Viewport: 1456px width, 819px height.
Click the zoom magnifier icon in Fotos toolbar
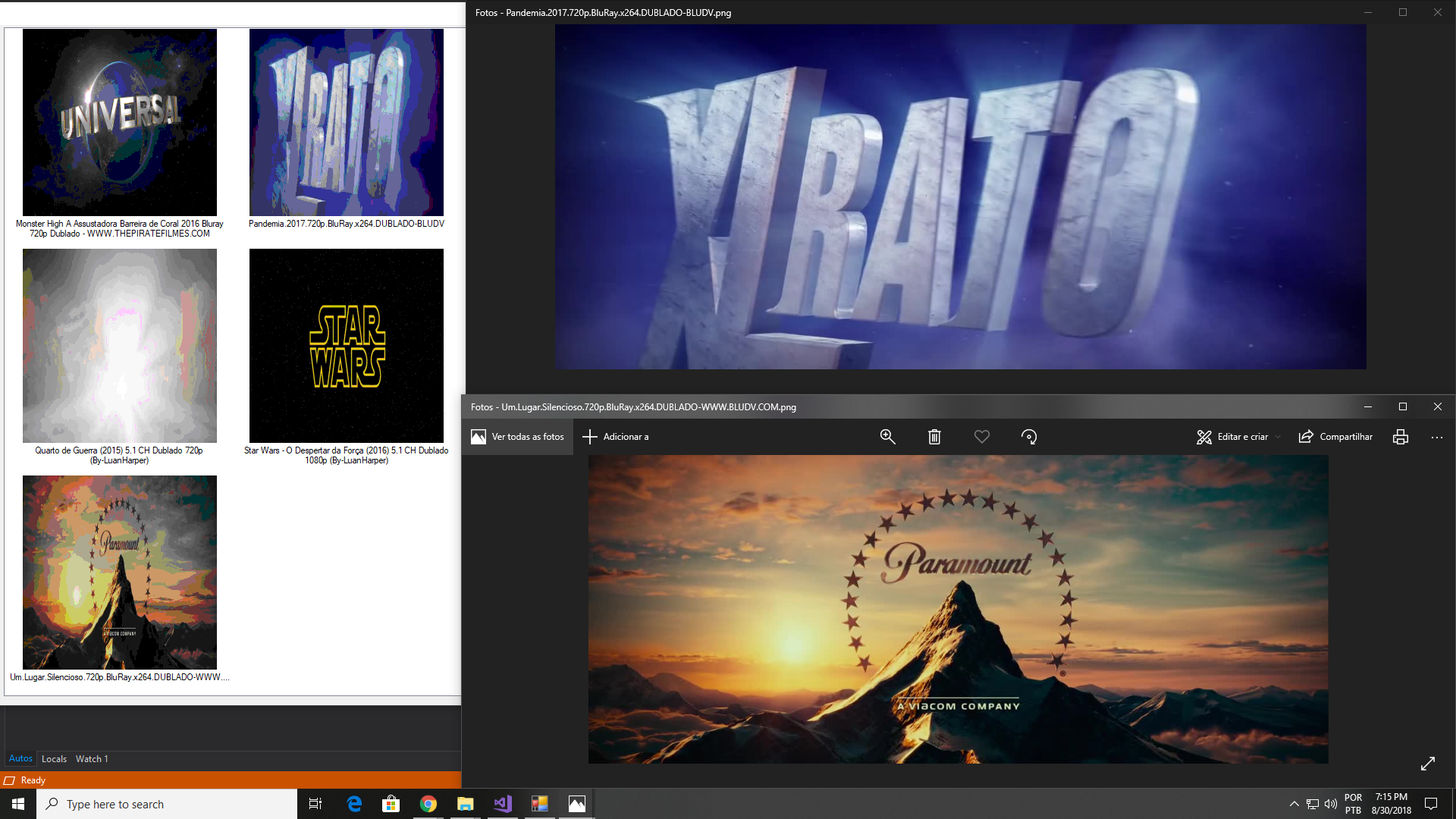887,437
